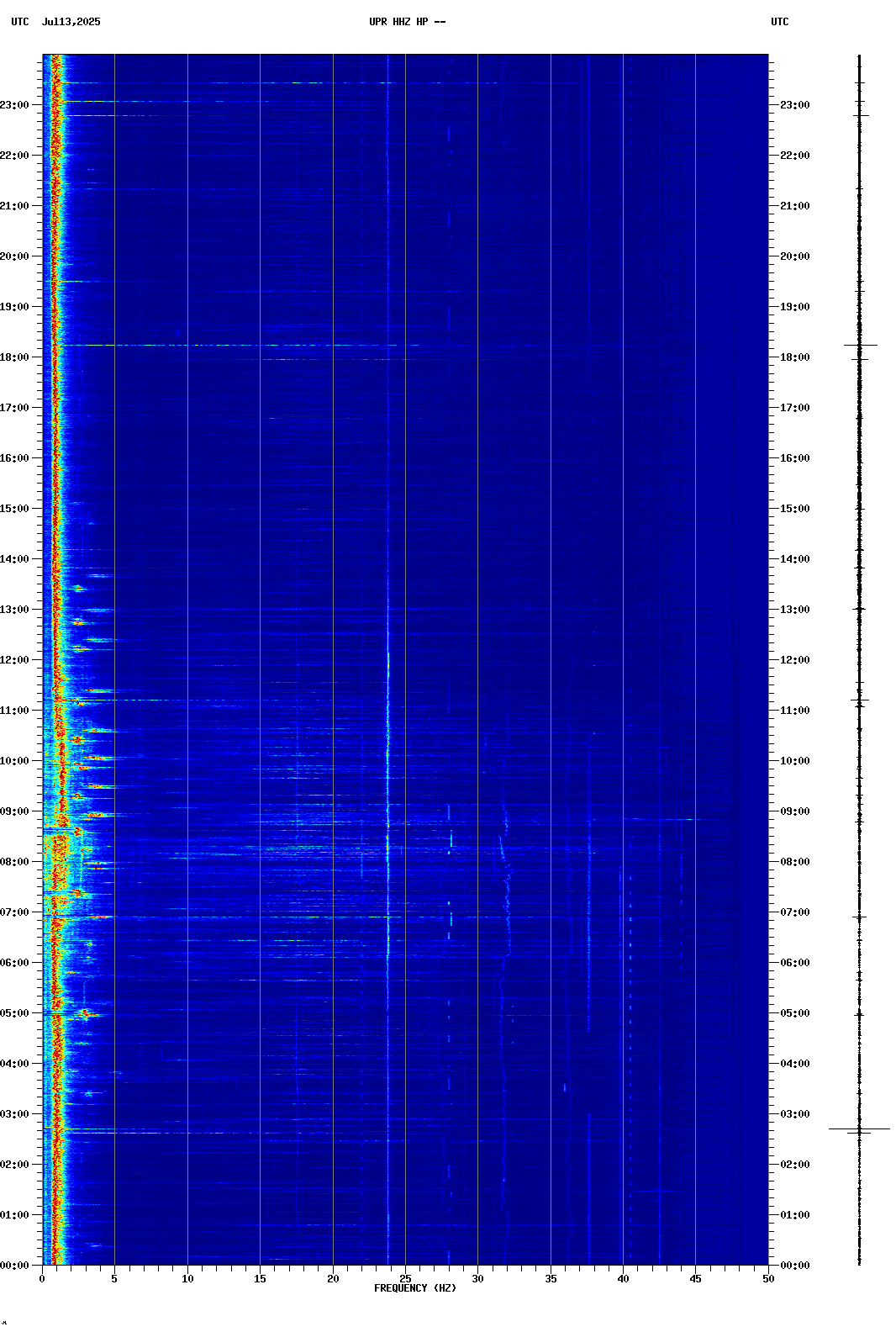Click the 13:00 label on the right time axis
This screenshot has height=1332, width=896.
click(x=795, y=610)
